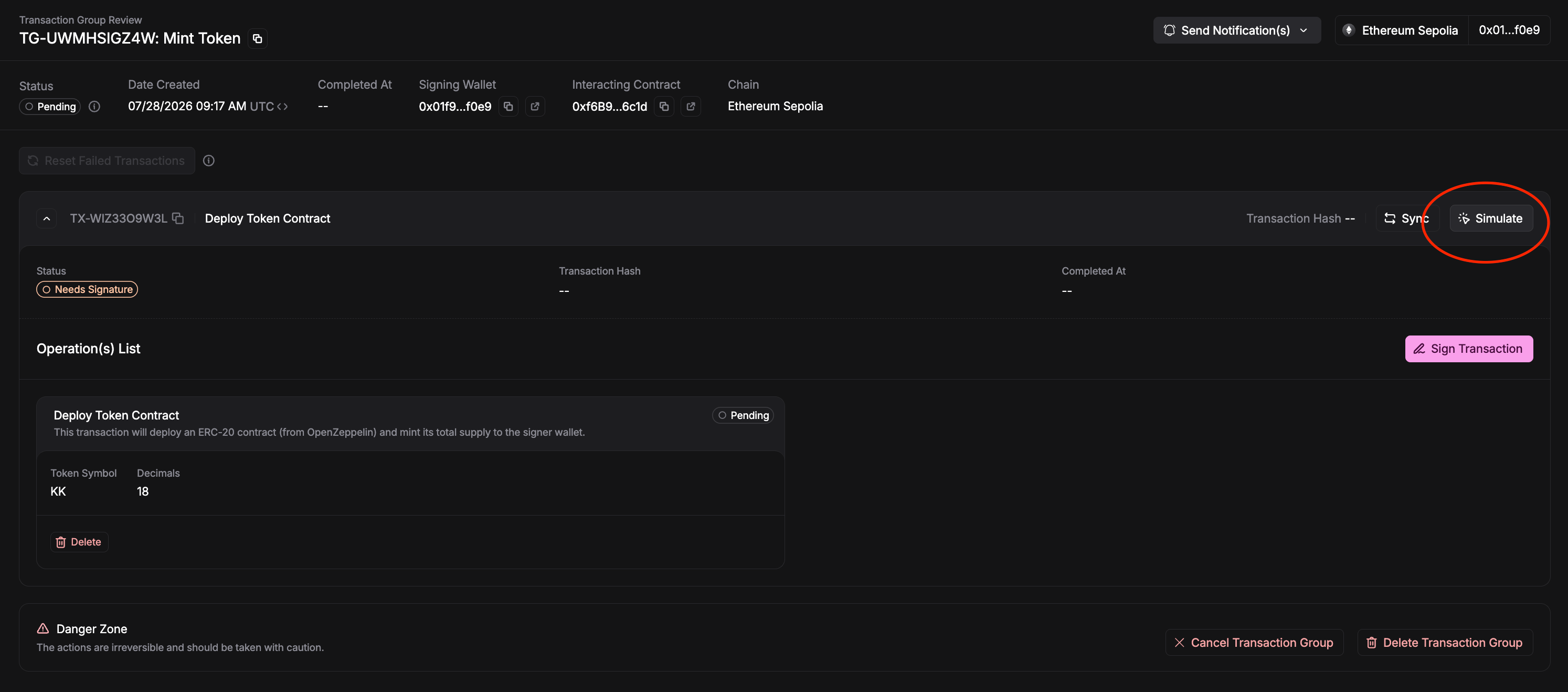The image size is (1568, 692).
Task: Click the Ethereum Sepolia network selector
Action: point(1402,30)
